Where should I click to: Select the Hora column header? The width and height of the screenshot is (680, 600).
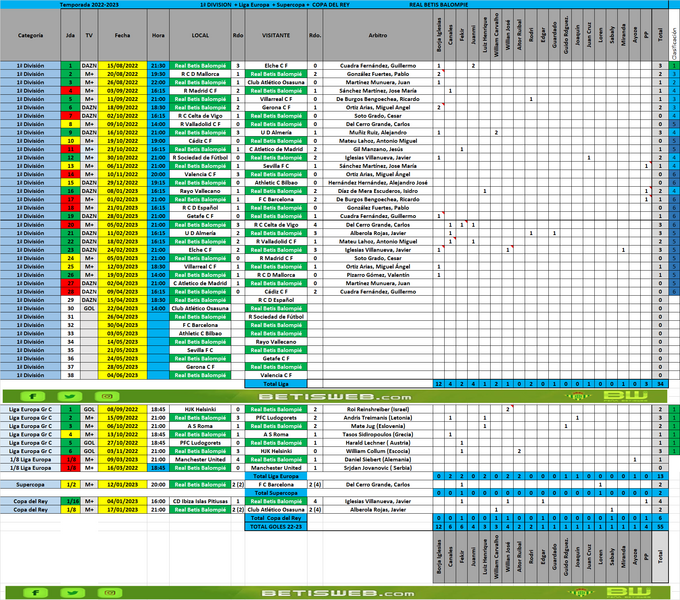coord(158,35)
